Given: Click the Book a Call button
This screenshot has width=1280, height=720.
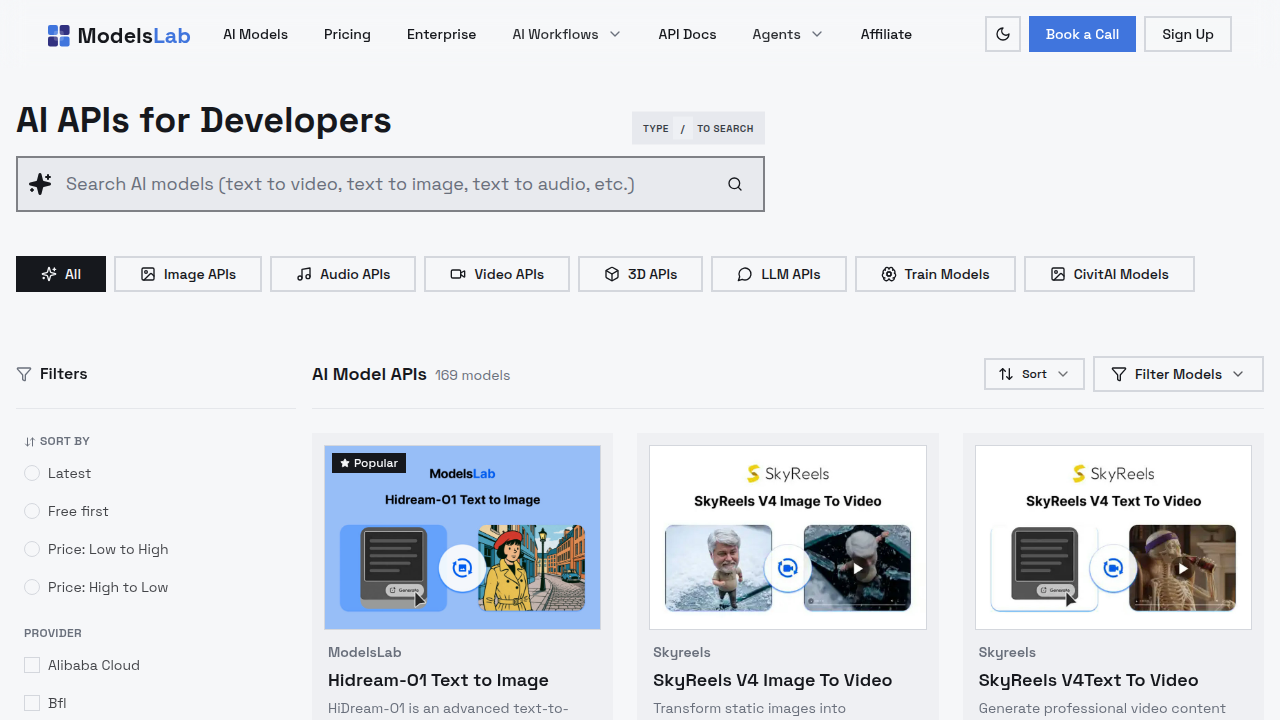Looking at the screenshot, I should (1082, 34).
